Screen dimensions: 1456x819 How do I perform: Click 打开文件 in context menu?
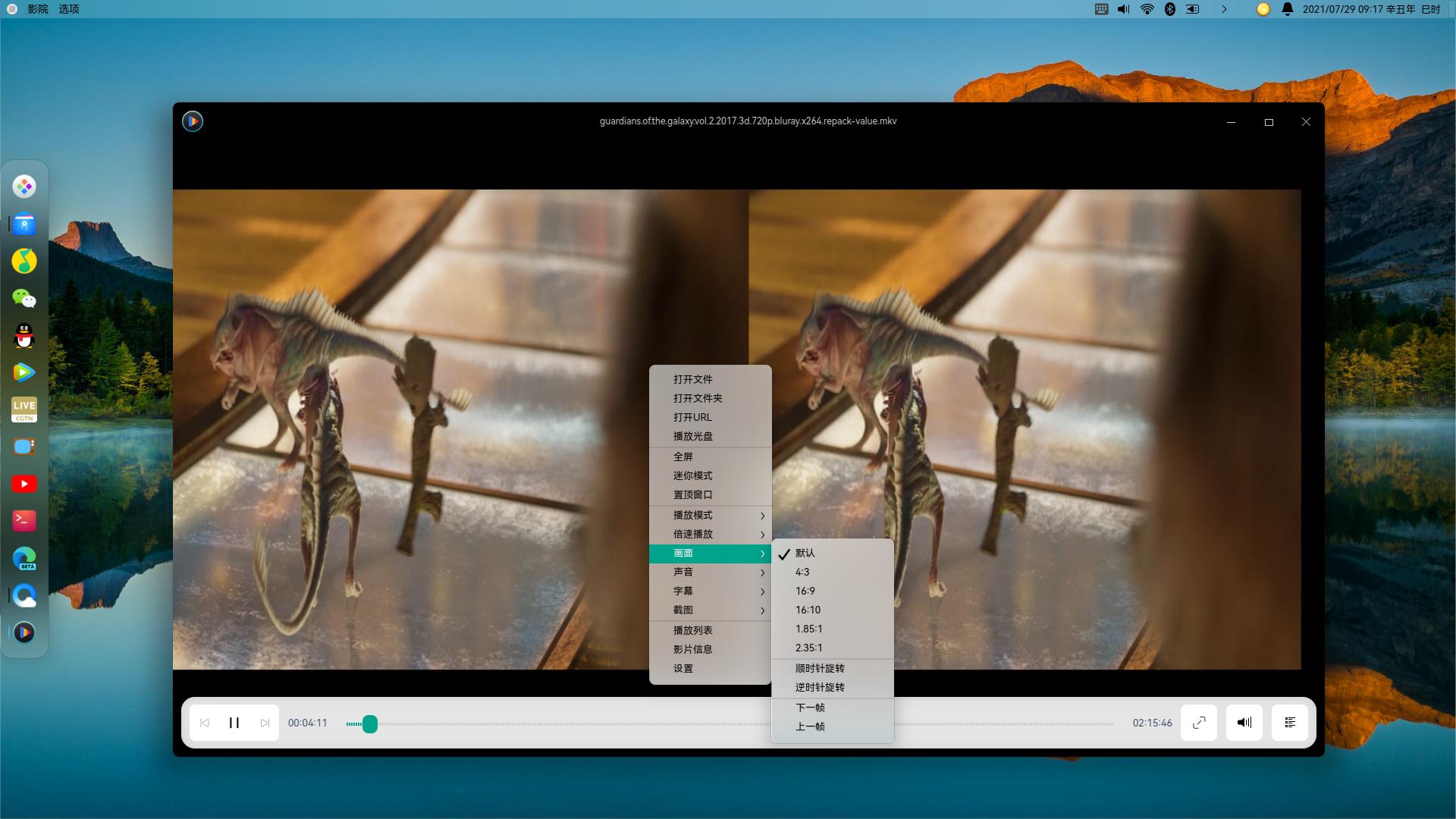[692, 379]
